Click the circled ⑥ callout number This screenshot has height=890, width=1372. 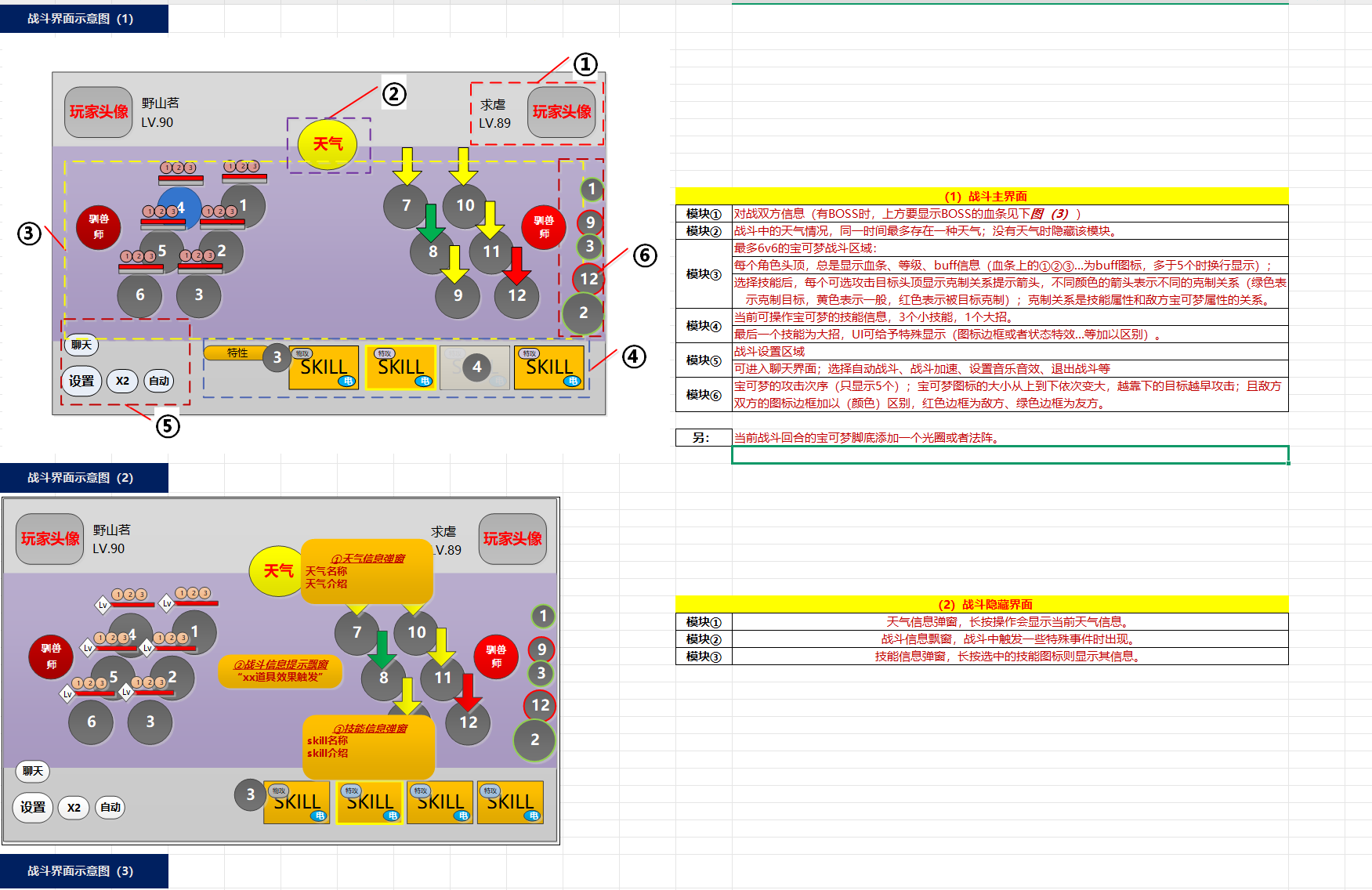click(645, 255)
